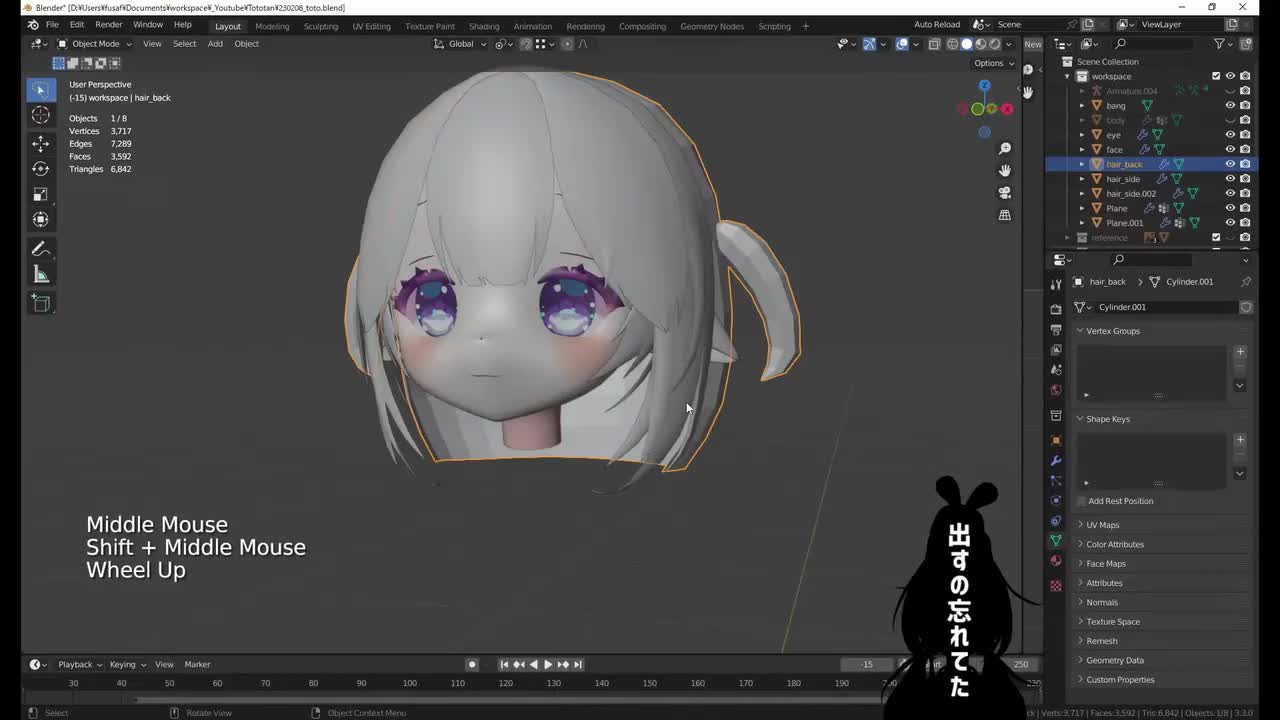Toggle viewport gizmo display button
The image size is (1280, 720).
(869, 44)
